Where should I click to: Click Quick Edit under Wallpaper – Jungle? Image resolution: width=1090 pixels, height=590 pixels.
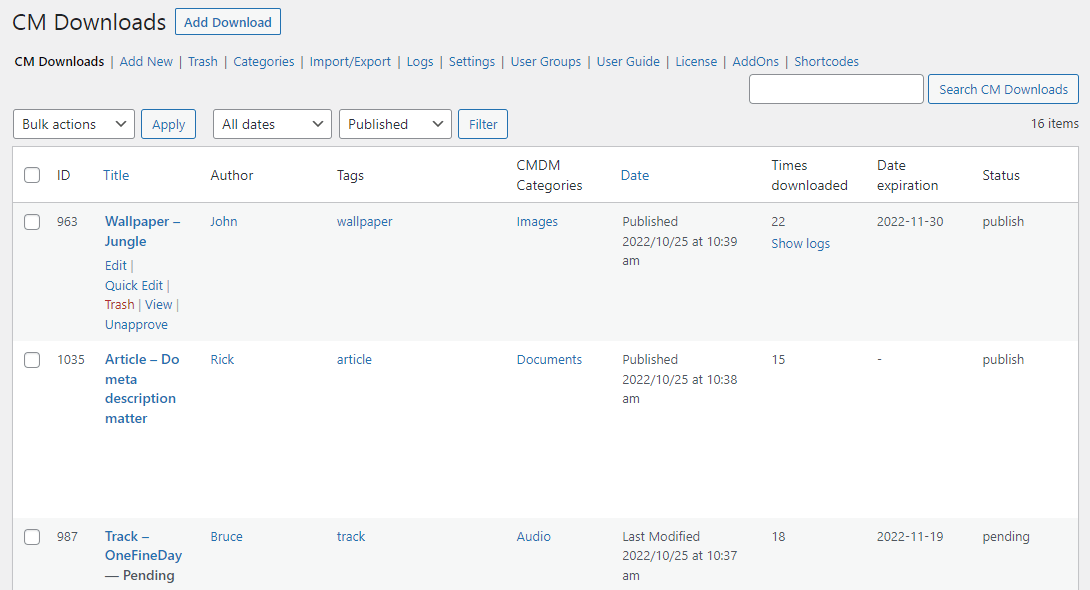tap(134, 285)
